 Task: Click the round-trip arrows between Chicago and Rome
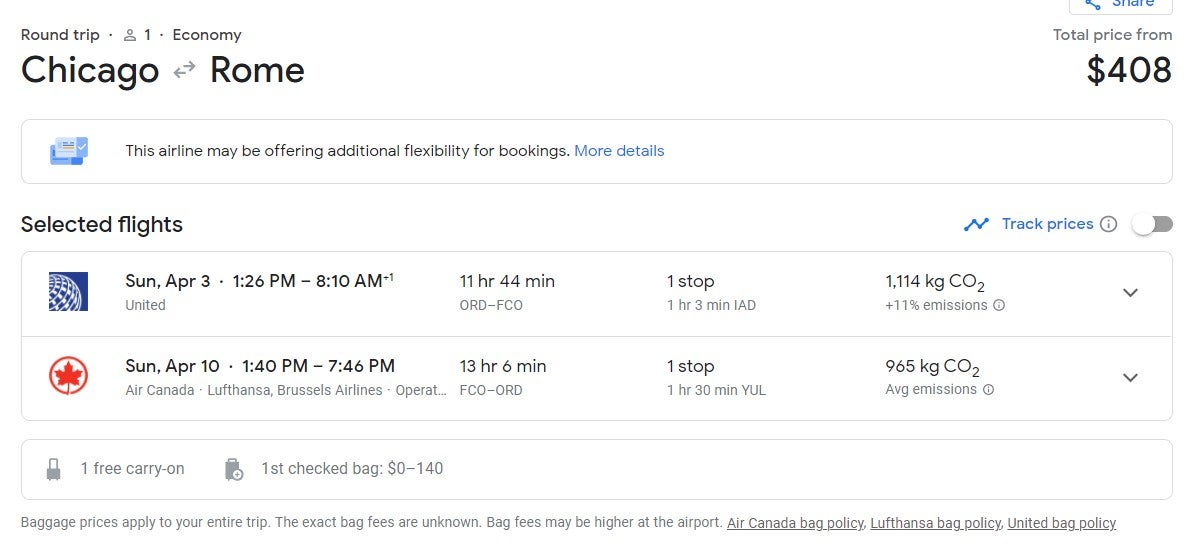tap(184, 71)
